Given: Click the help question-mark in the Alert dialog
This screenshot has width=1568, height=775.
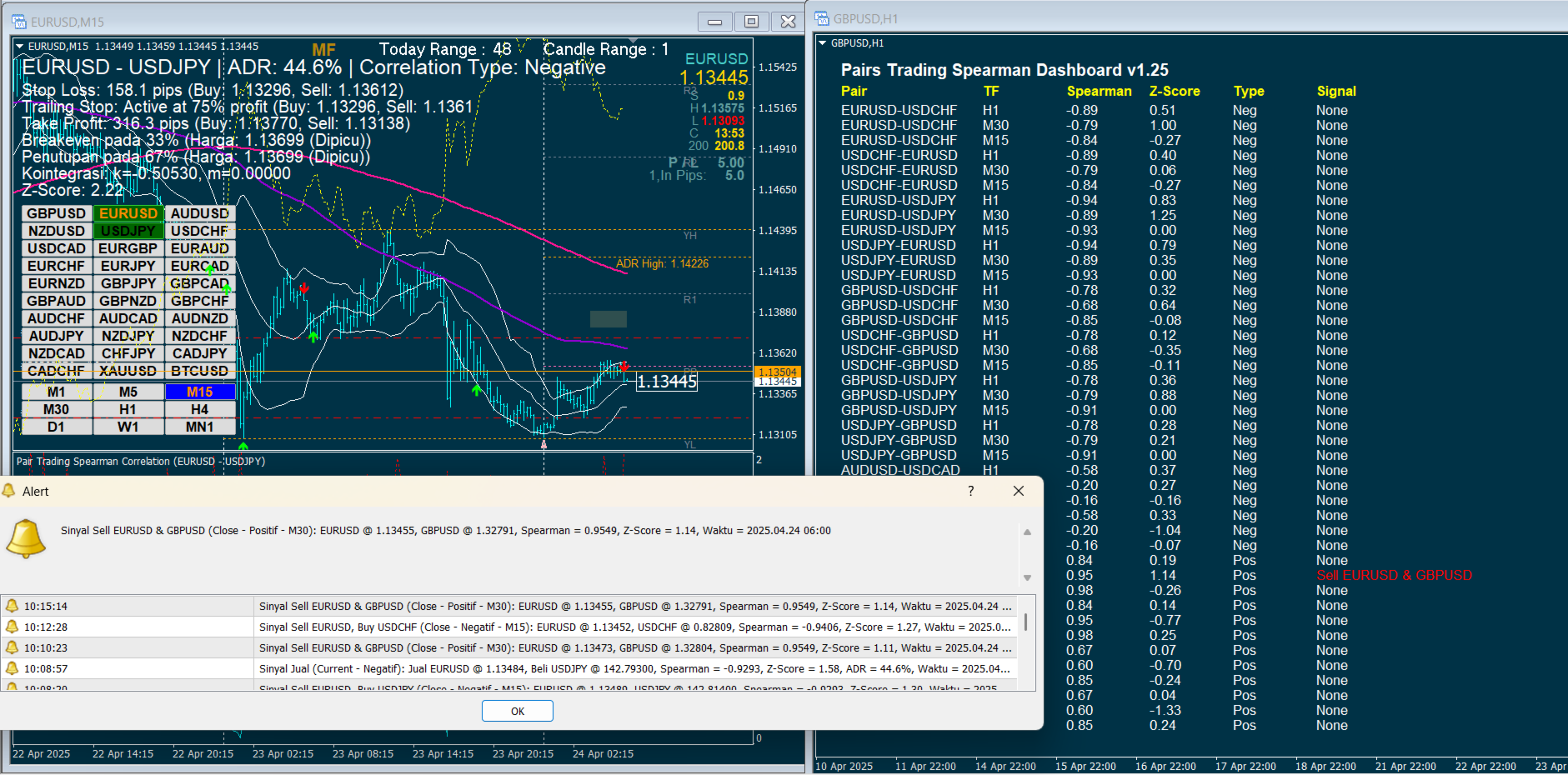Looking at the screenshot, I should coord(969,492).
